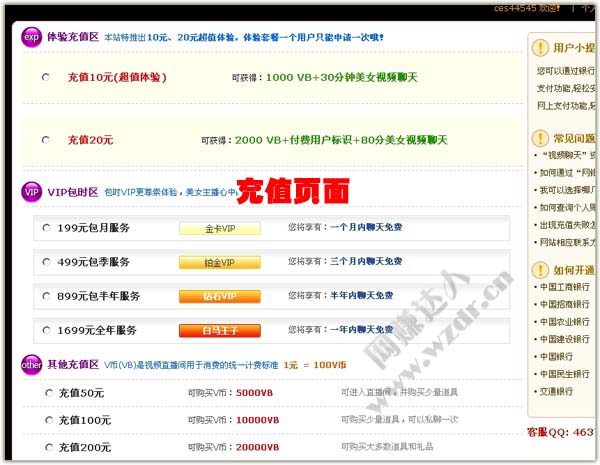Select the 充值200元 radio button

(49, 447)
